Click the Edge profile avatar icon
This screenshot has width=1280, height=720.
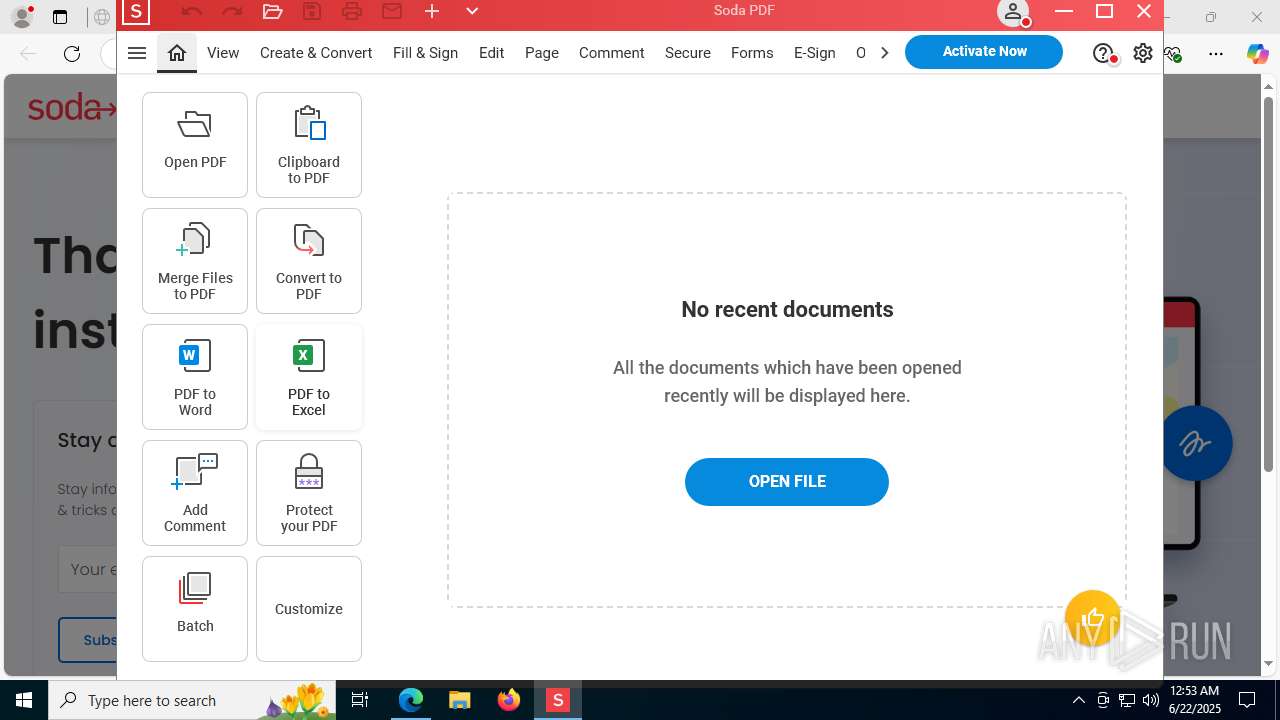tap(22, 16)
